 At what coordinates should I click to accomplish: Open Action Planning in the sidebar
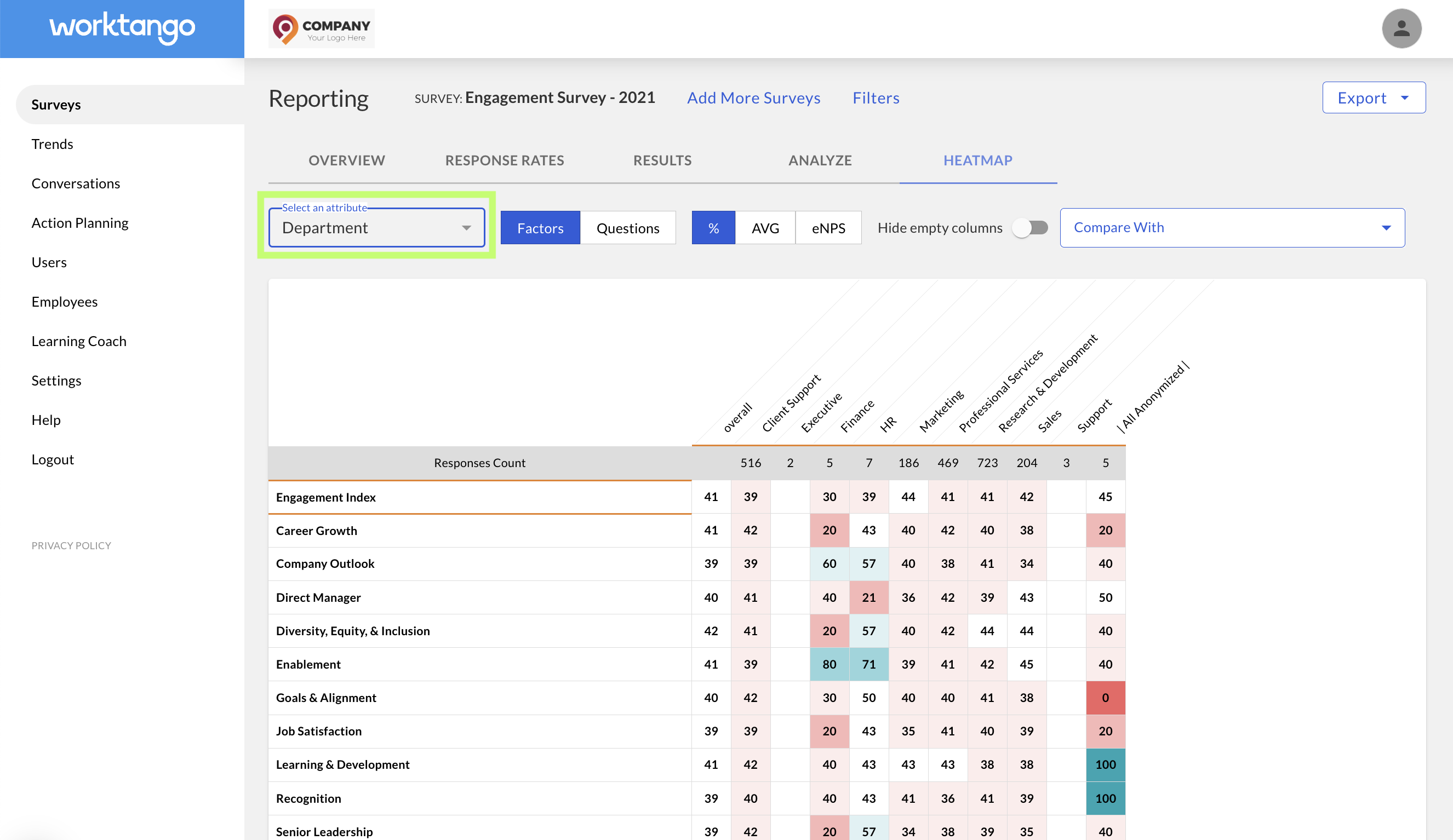[80, 222]
